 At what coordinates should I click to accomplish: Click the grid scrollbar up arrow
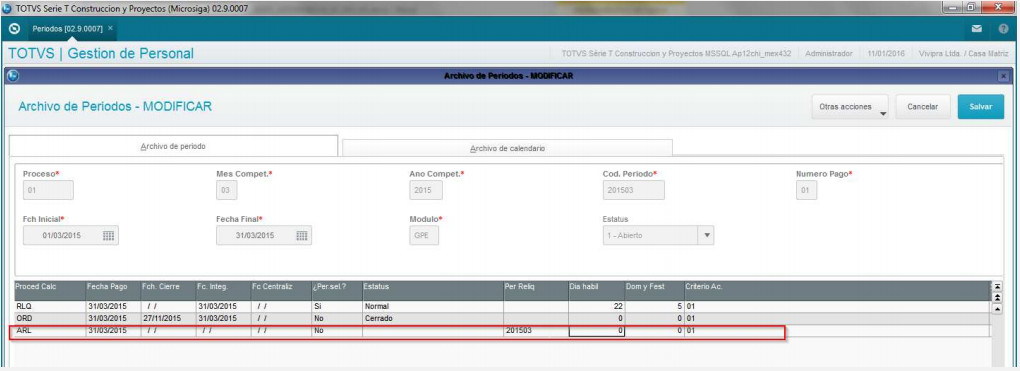pyautogui.click(x=998, y=309)
